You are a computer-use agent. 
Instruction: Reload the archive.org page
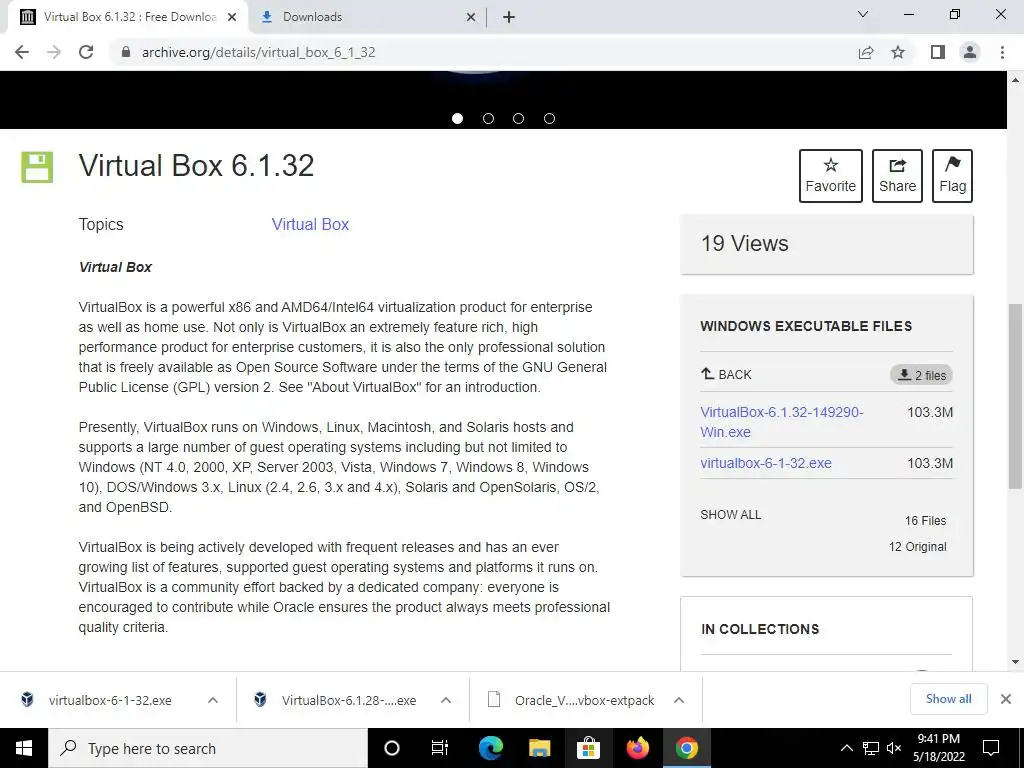86,52
